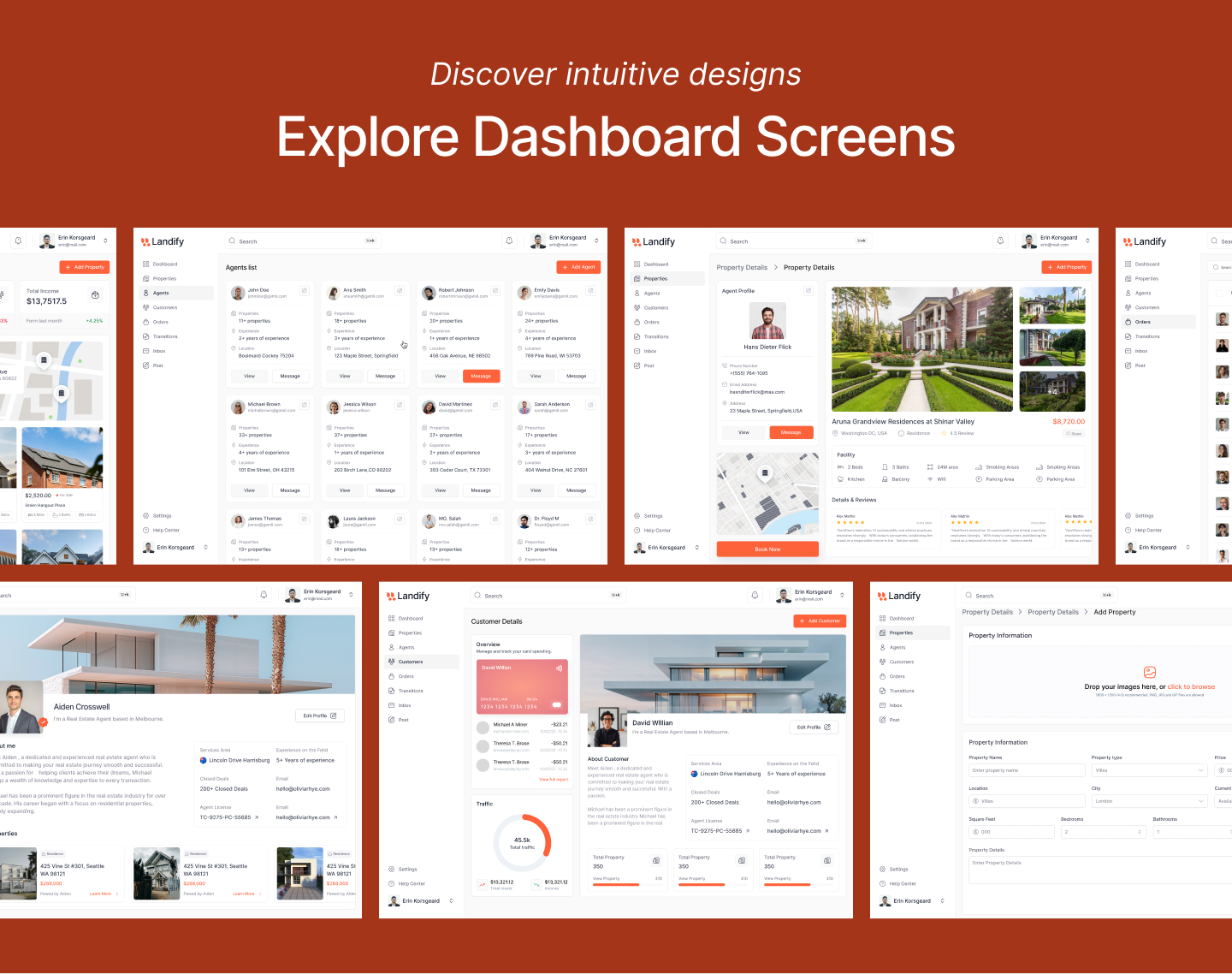This screenshot has height=974, width=1232.
Task: Click edit icon on Emily Davis's agent card
Action: pyautogui.click(x=590, y=291)
